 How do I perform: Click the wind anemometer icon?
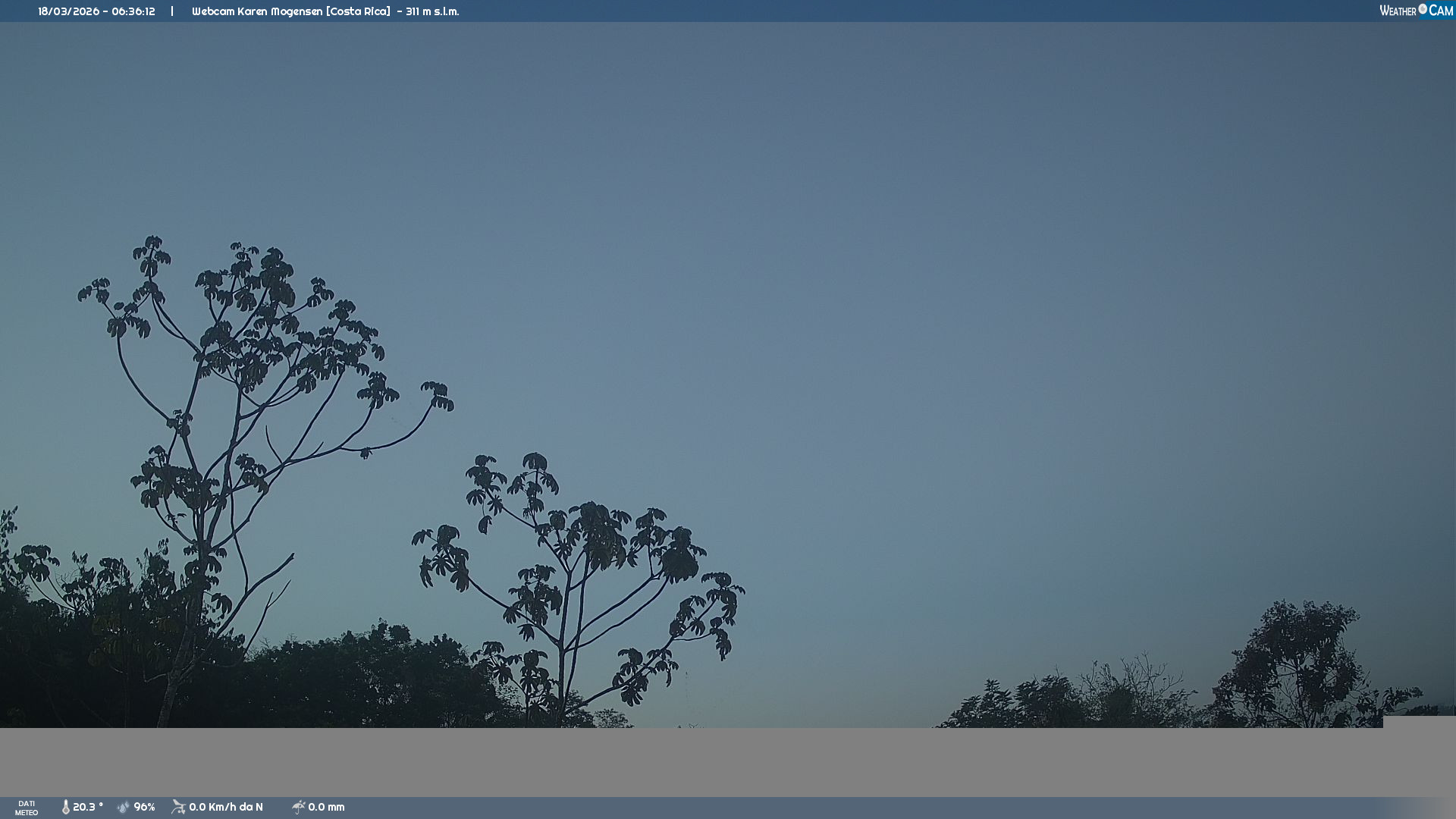click(179, 807)
